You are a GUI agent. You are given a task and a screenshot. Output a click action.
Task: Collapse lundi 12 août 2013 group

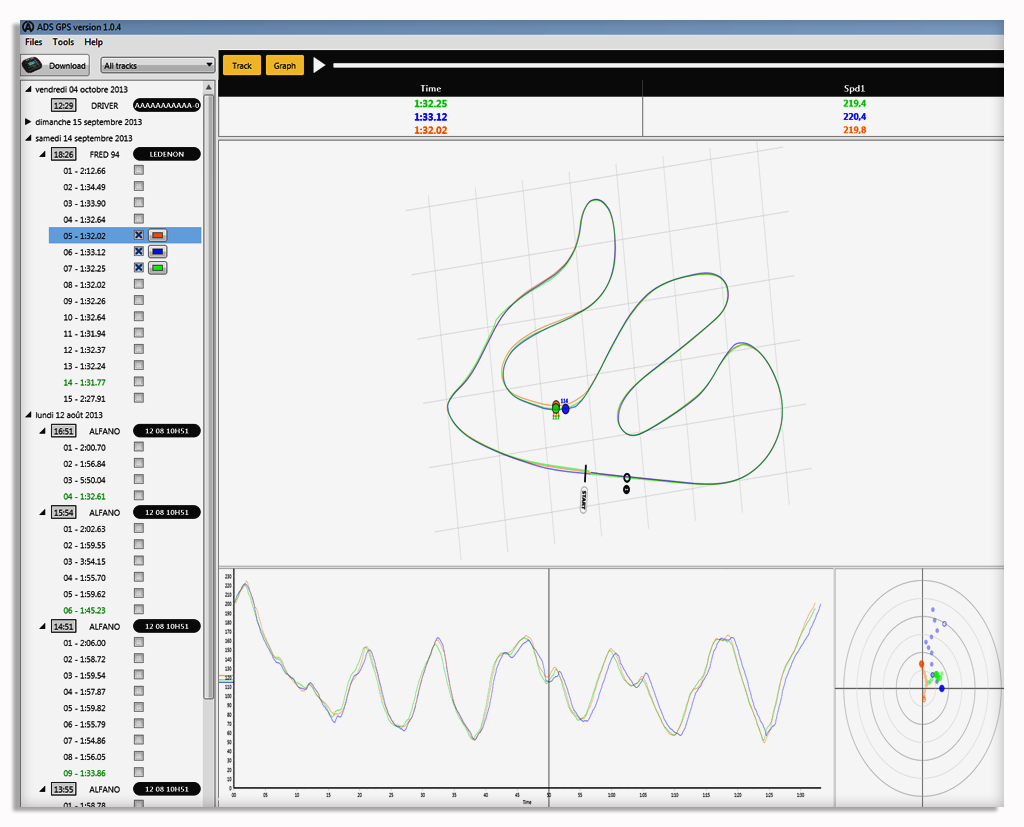[28, 415]
